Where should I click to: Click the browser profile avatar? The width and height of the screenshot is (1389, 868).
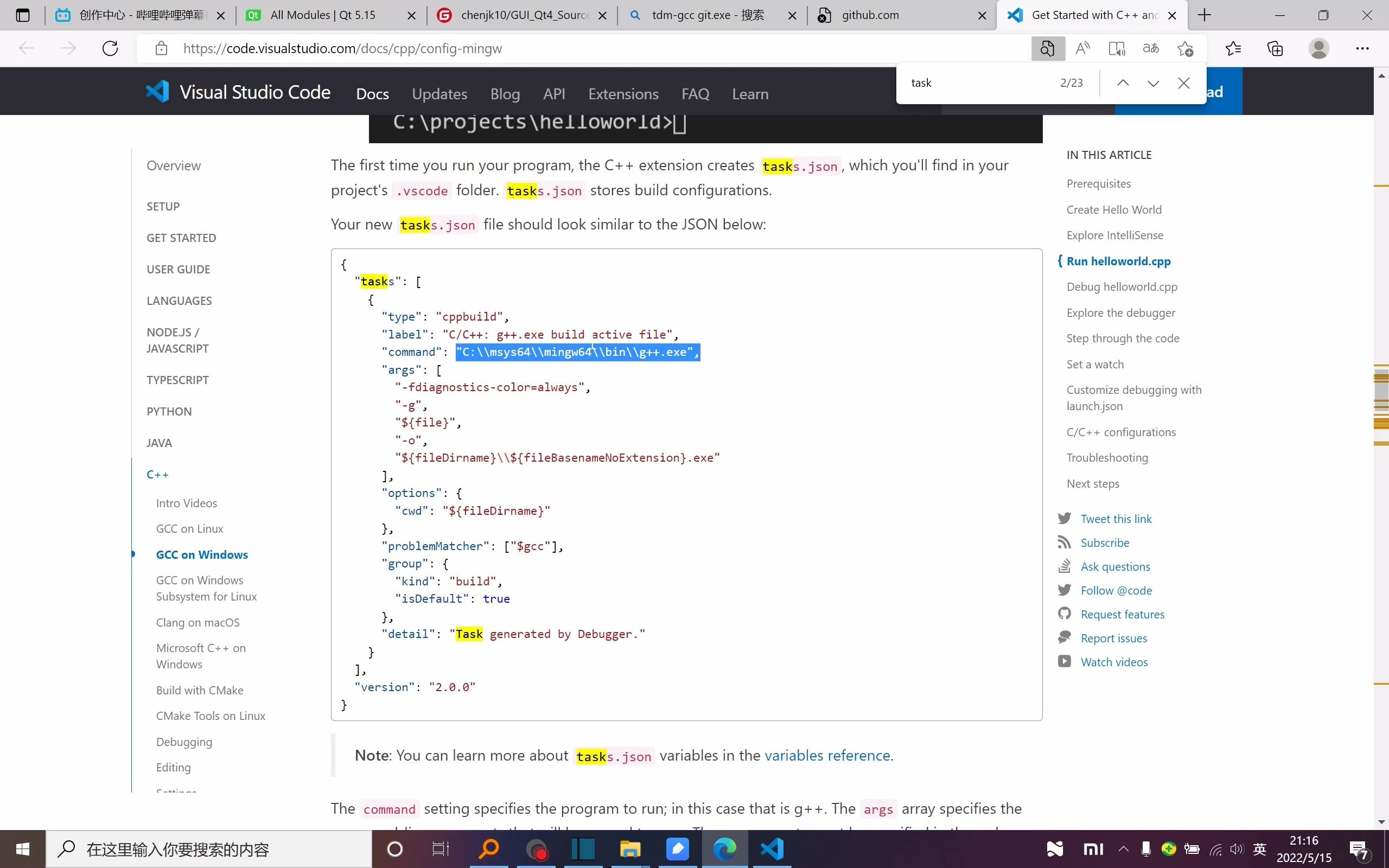pos(1319,48)
